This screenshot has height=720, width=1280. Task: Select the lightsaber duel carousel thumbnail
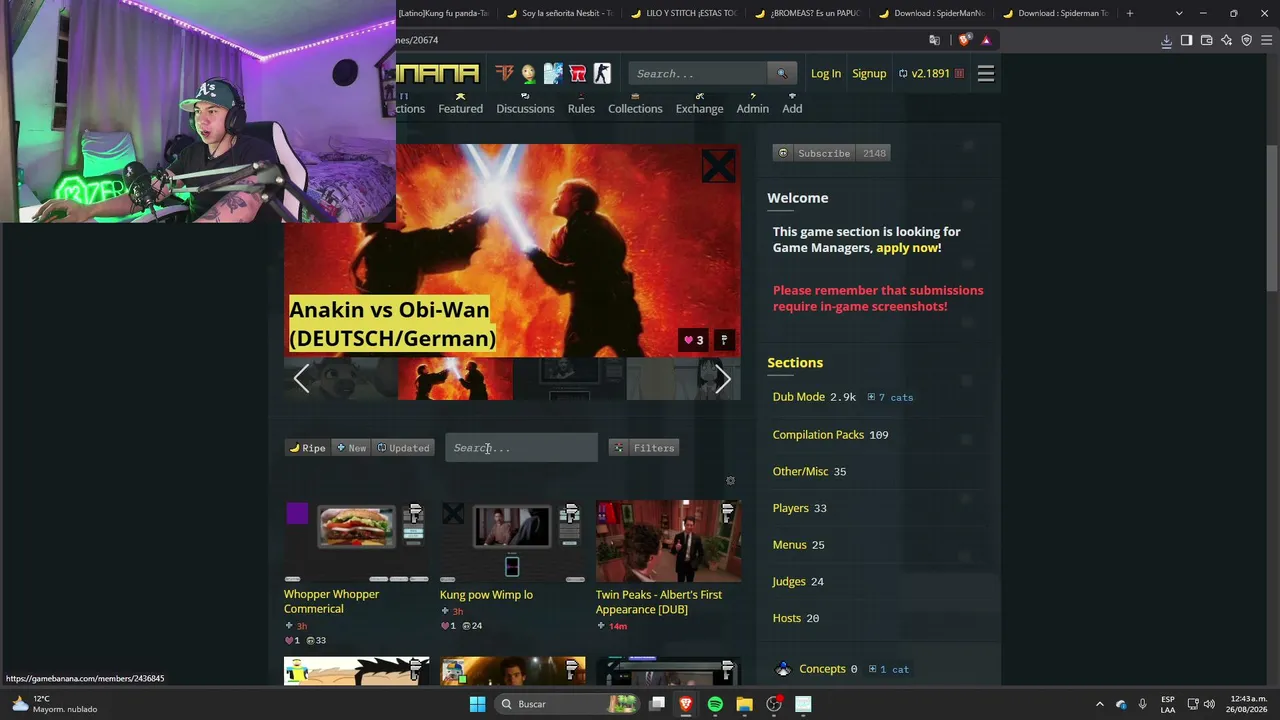pos(455,379)
